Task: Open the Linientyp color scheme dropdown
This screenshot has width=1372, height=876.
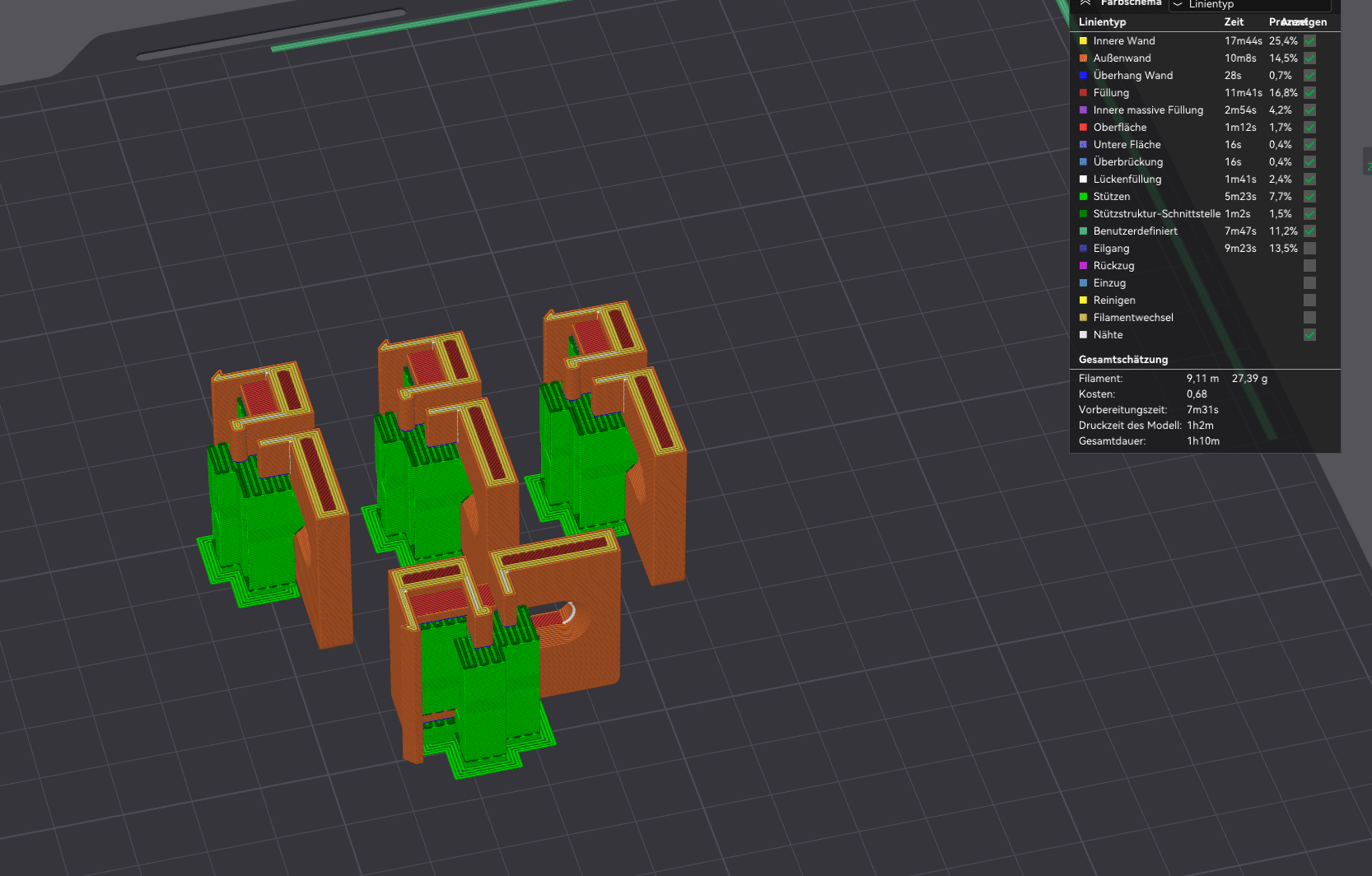Action: 1249,4
